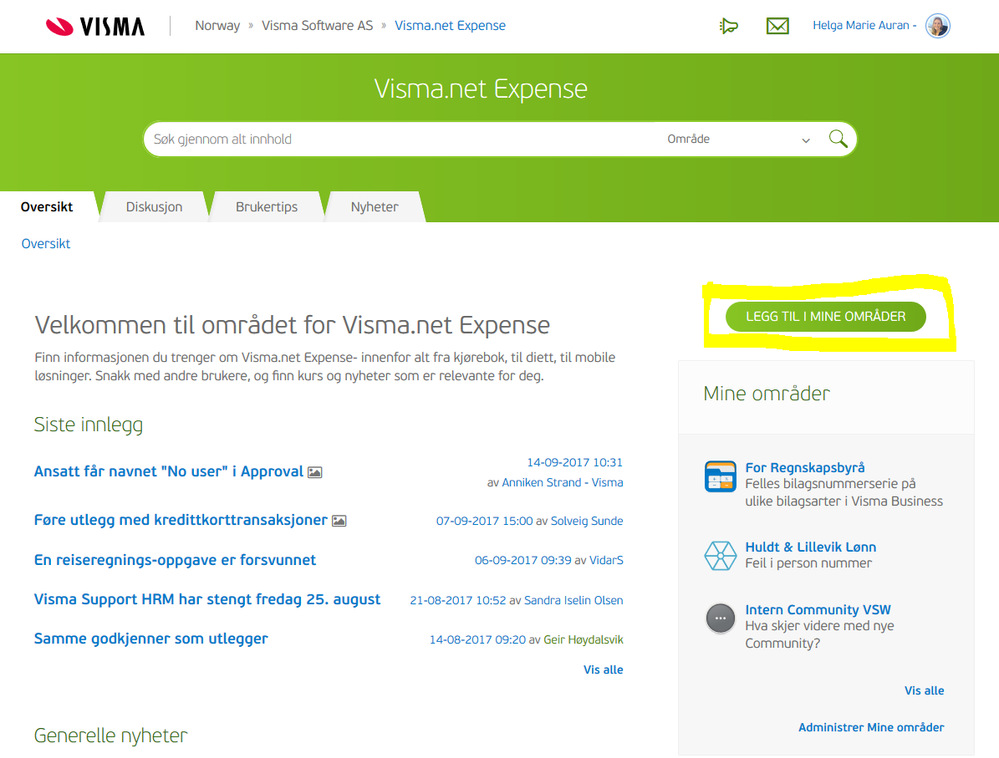This screenshot has width=999, height=758.
Task: Click the date 14-09-2017 10:31
Action: click(575, 462)
